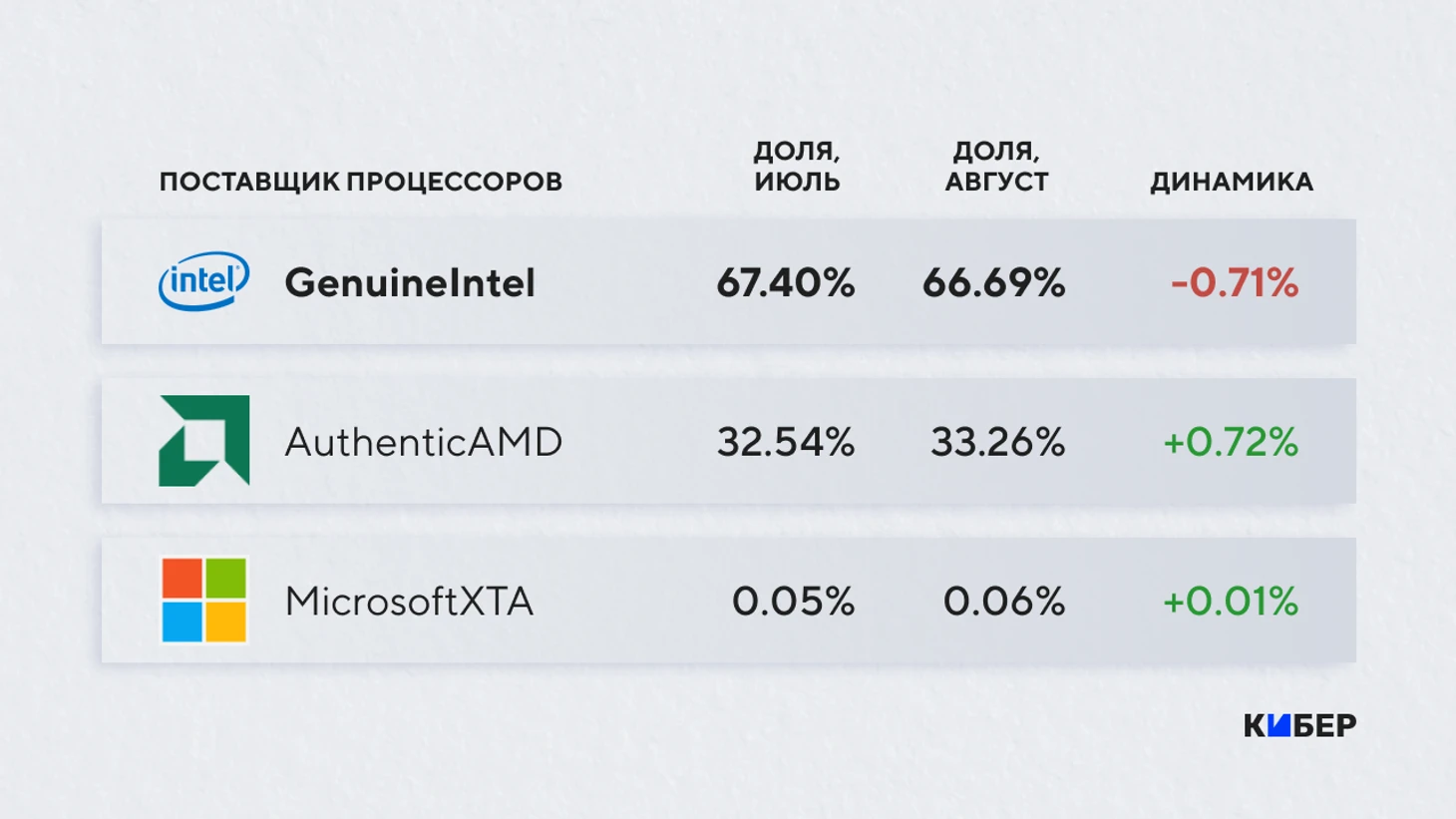
Task: Click AMD's August share 33.26%
Action: [997, 442]
